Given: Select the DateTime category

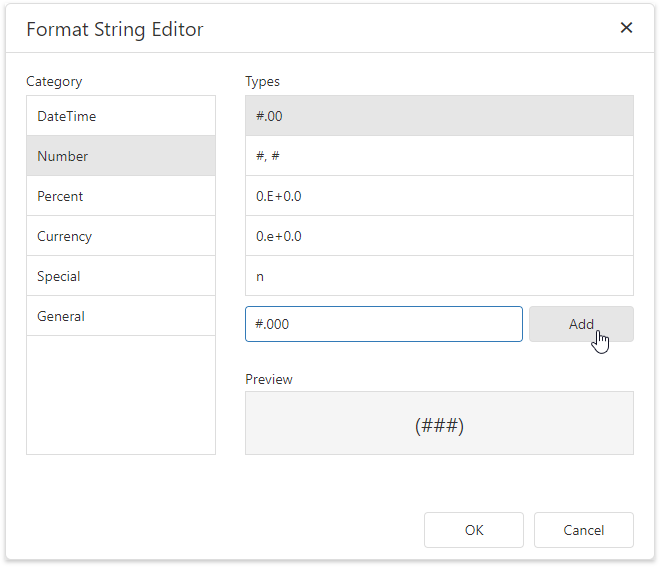Looking at the screenshot, I should [121, 116].
